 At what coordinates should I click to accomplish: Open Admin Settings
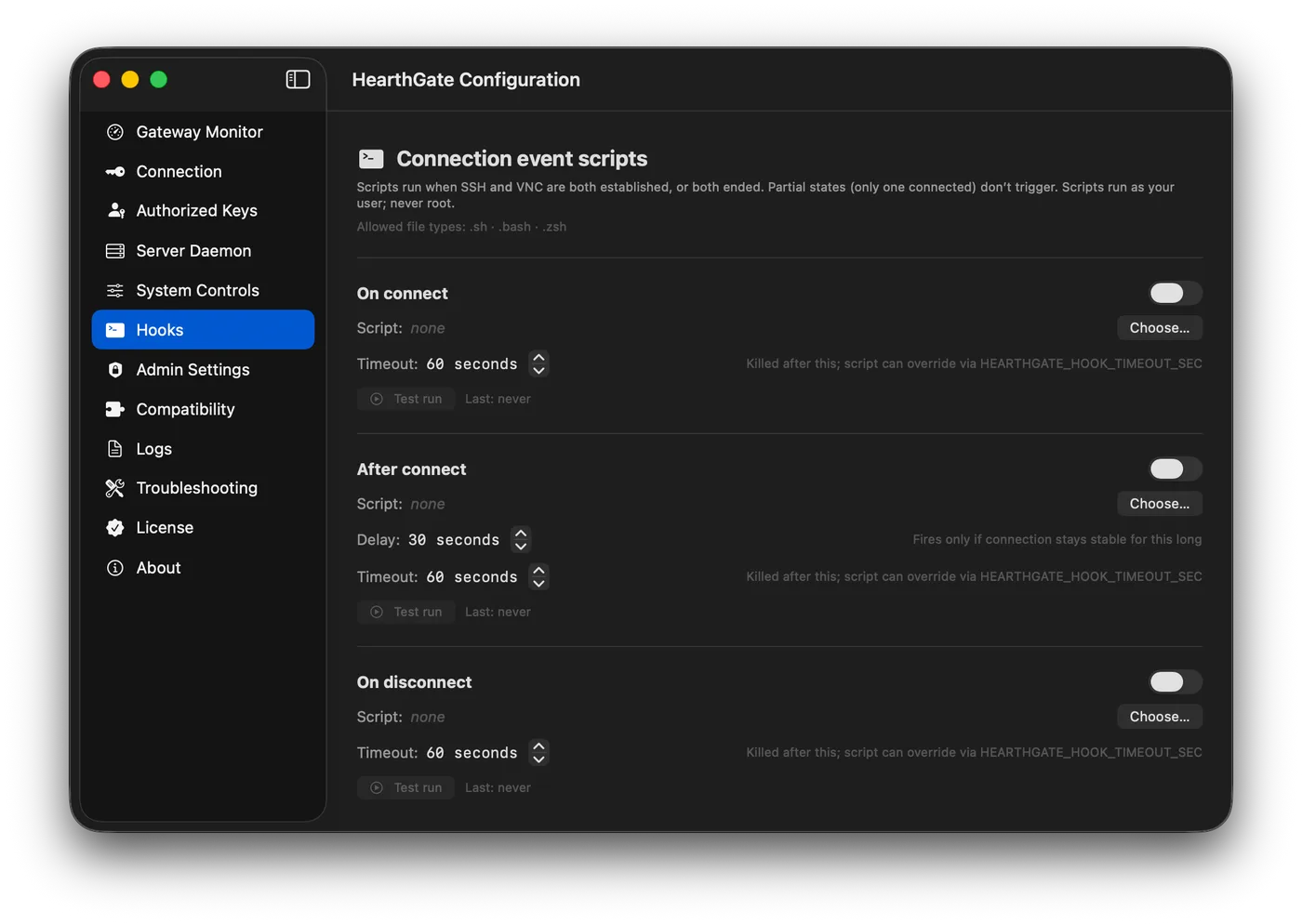(x=203, y=370)
